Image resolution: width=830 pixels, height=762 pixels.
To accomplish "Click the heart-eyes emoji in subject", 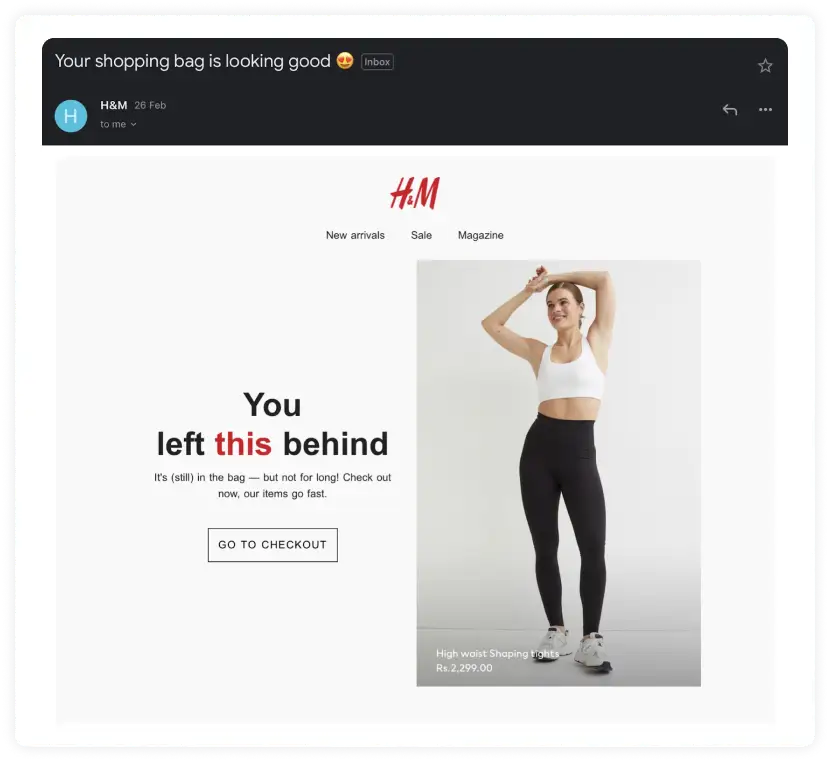I will coord(345,61).
